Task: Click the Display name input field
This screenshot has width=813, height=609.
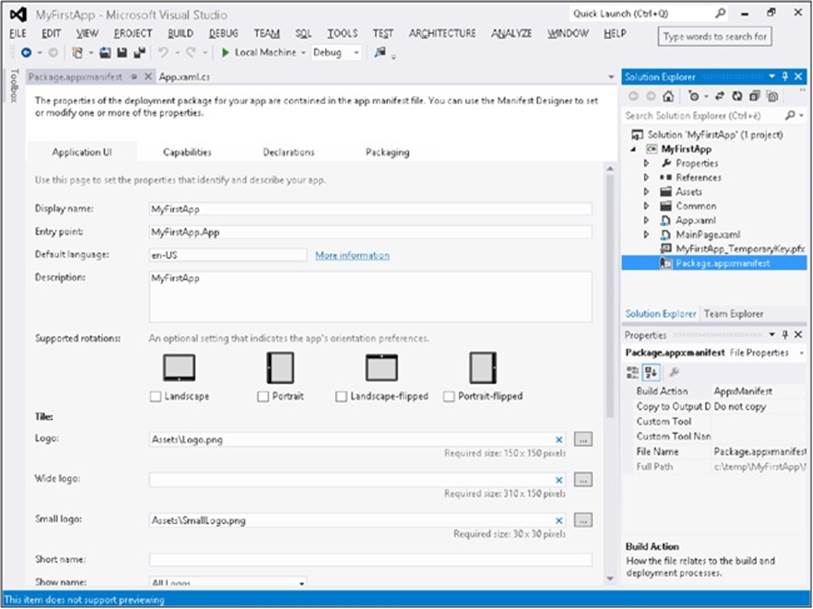Action: click(x=370, y=209)
